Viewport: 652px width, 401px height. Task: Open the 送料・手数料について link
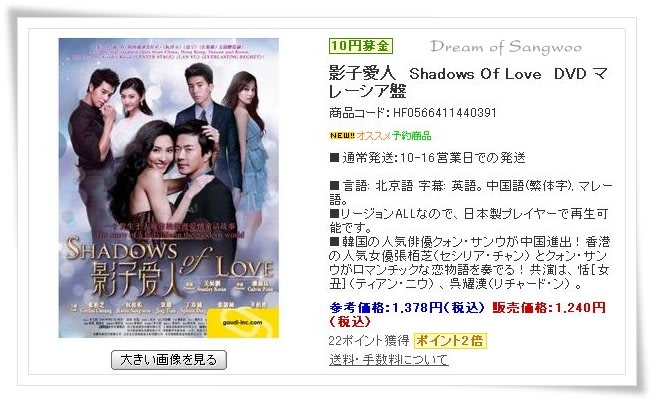388,360
